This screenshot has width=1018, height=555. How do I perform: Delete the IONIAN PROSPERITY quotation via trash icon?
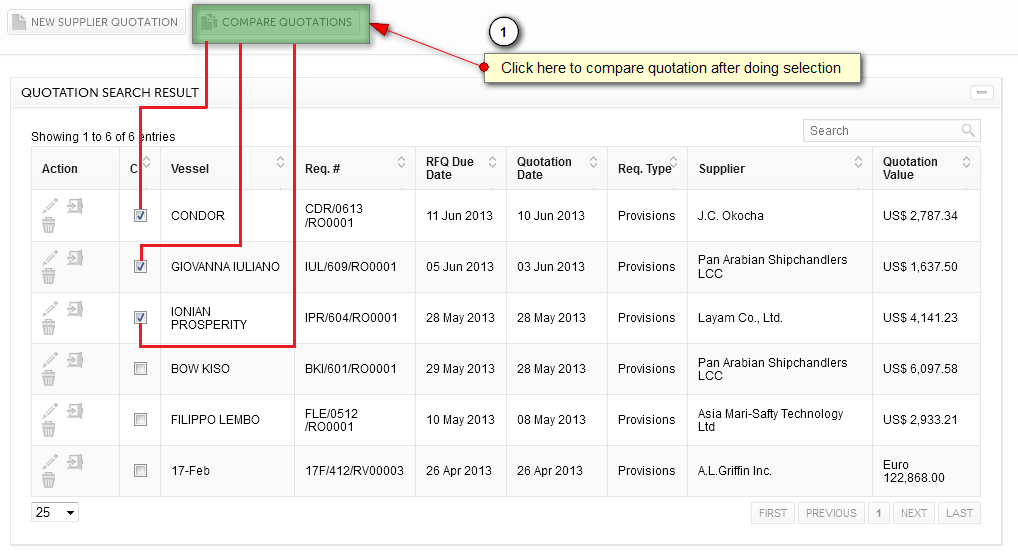tap(49, 327)
